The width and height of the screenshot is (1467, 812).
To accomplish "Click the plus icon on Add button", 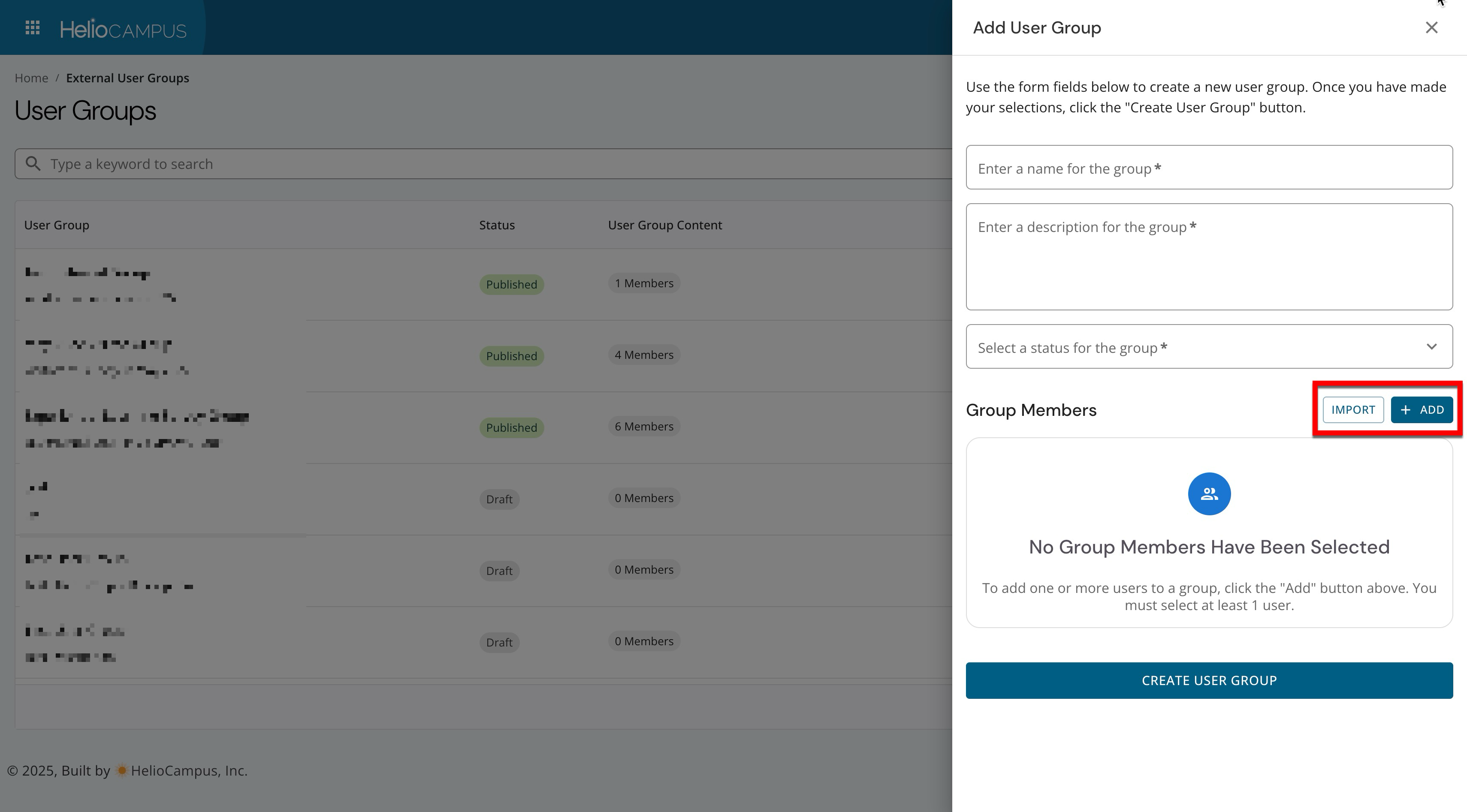I will coord(1406,410).
